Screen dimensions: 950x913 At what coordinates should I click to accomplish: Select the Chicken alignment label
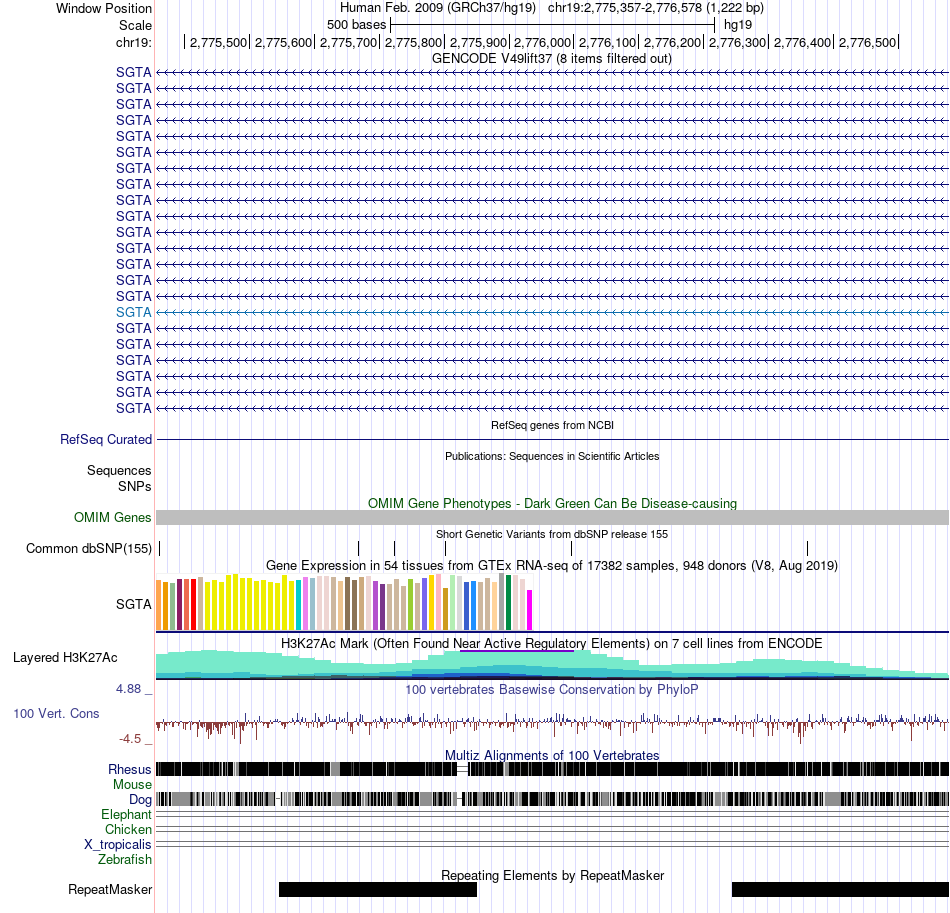[x=128, y=829]
